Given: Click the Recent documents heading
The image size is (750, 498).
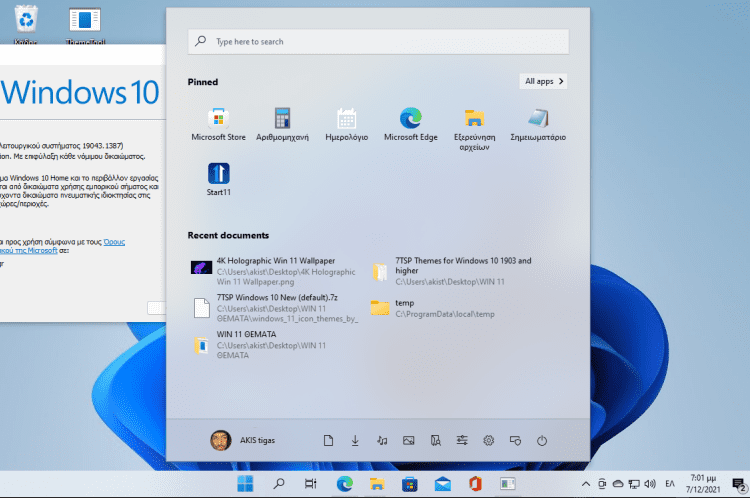Looking at the screenshot, I should pos(228,235).
